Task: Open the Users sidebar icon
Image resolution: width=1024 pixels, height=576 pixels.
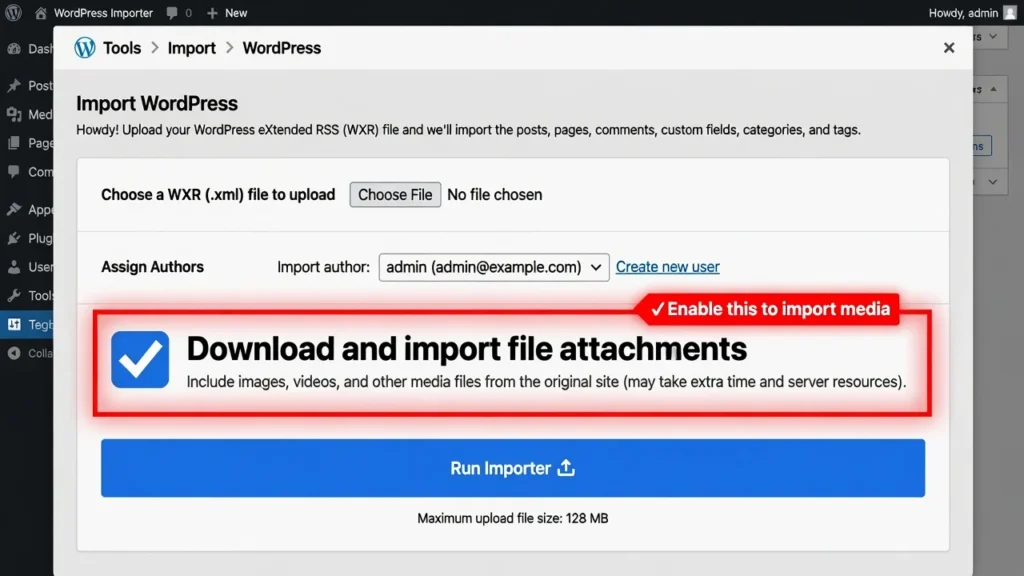Action: [x=14, y=267]
